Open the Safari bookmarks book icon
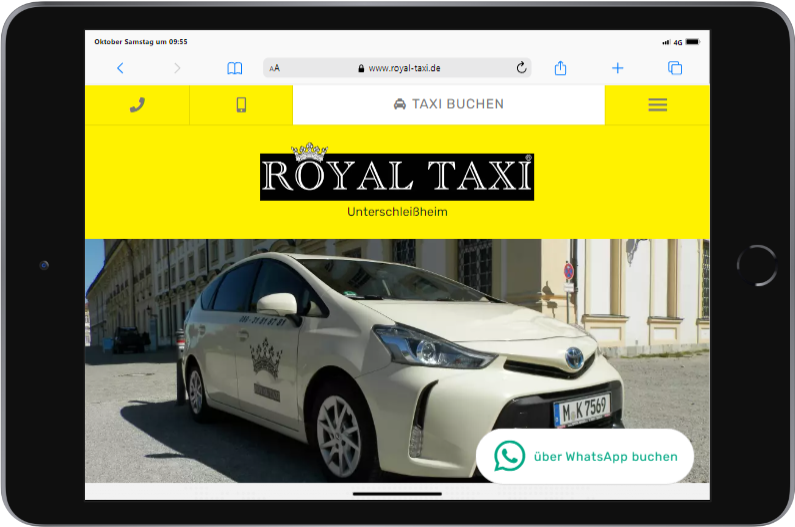 [x=234, y=68]
